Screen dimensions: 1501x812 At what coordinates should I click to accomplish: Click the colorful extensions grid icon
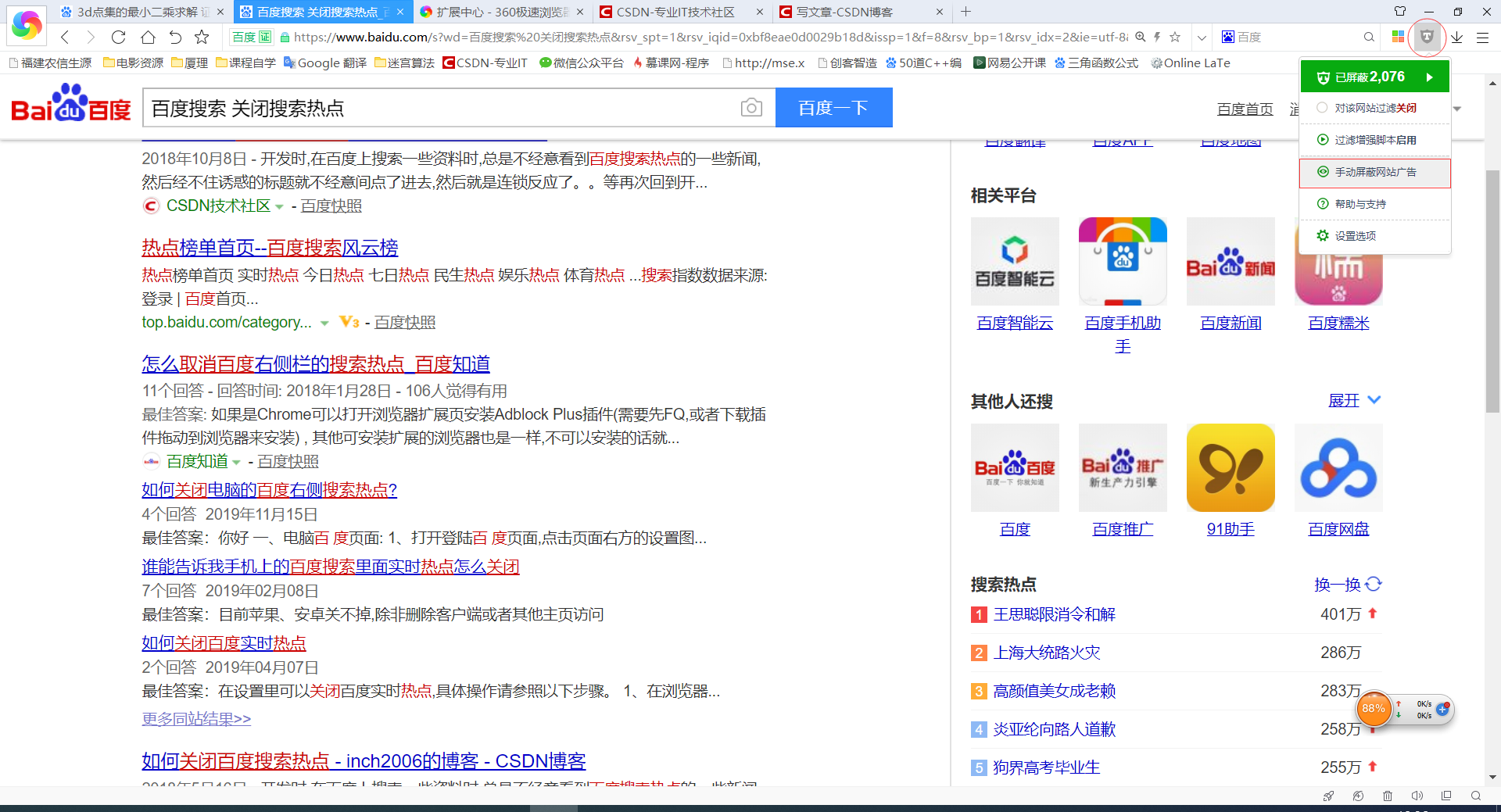pos(1399,37)
